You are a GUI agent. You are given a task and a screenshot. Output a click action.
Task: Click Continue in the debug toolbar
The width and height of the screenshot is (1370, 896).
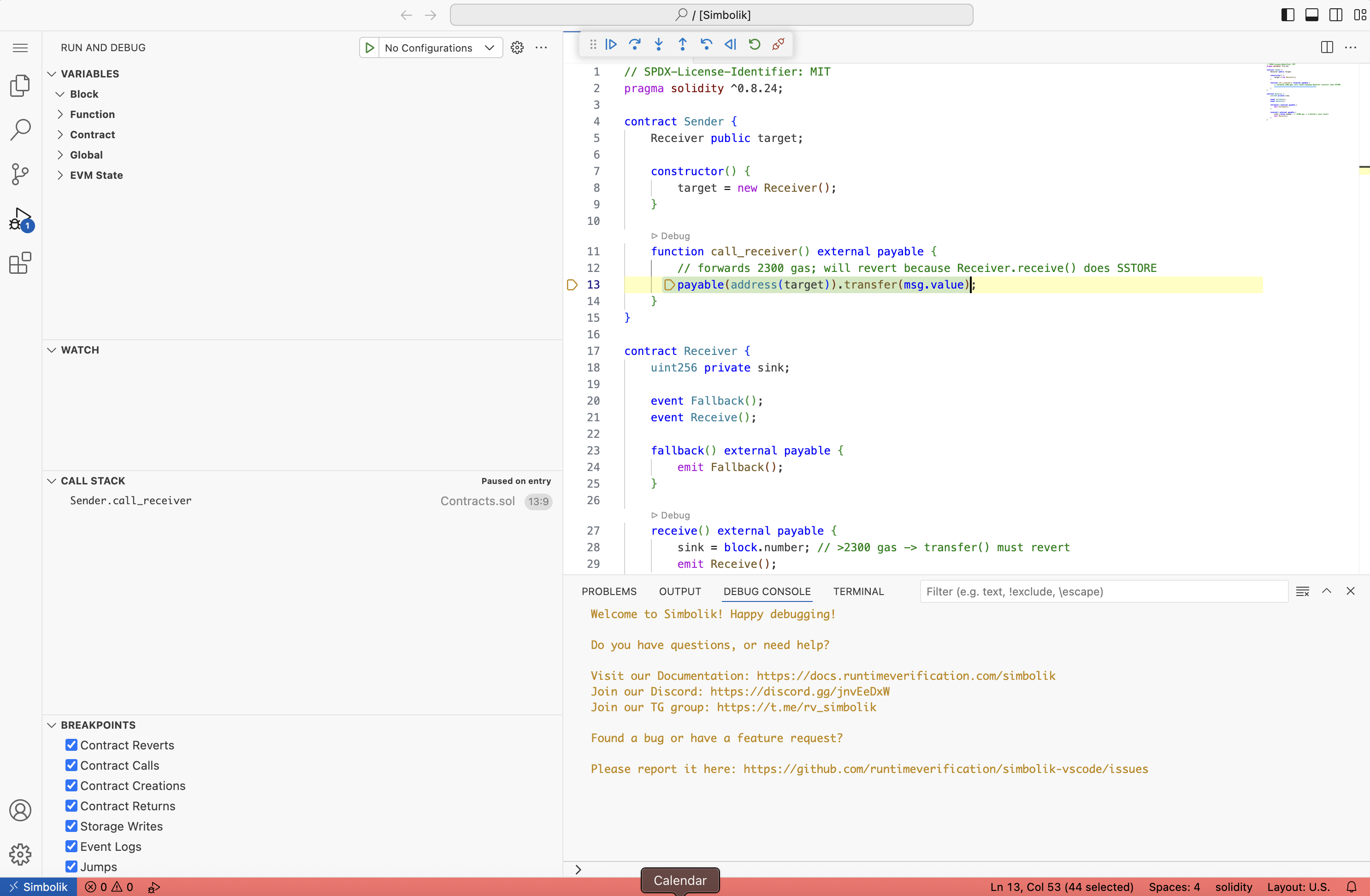point(611,44)
